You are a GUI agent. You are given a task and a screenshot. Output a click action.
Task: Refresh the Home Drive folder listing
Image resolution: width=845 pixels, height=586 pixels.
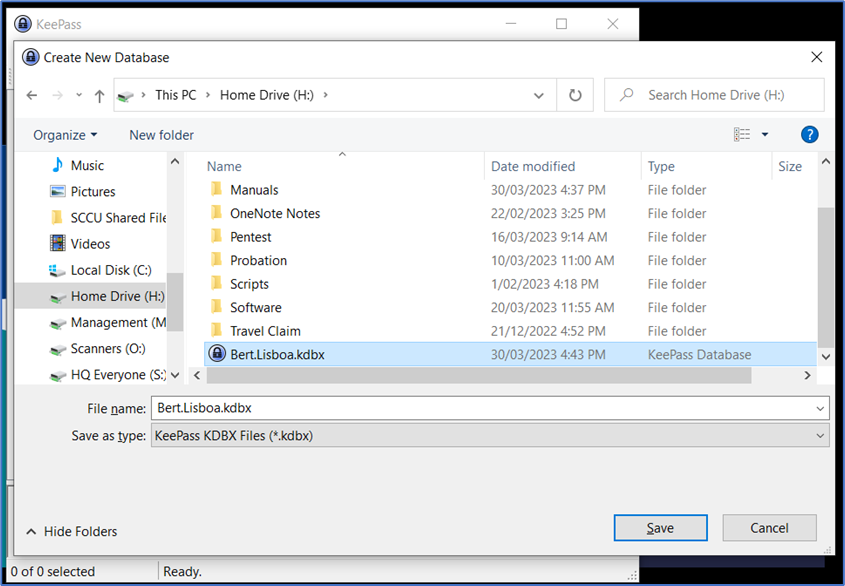[x=575, y=95]
